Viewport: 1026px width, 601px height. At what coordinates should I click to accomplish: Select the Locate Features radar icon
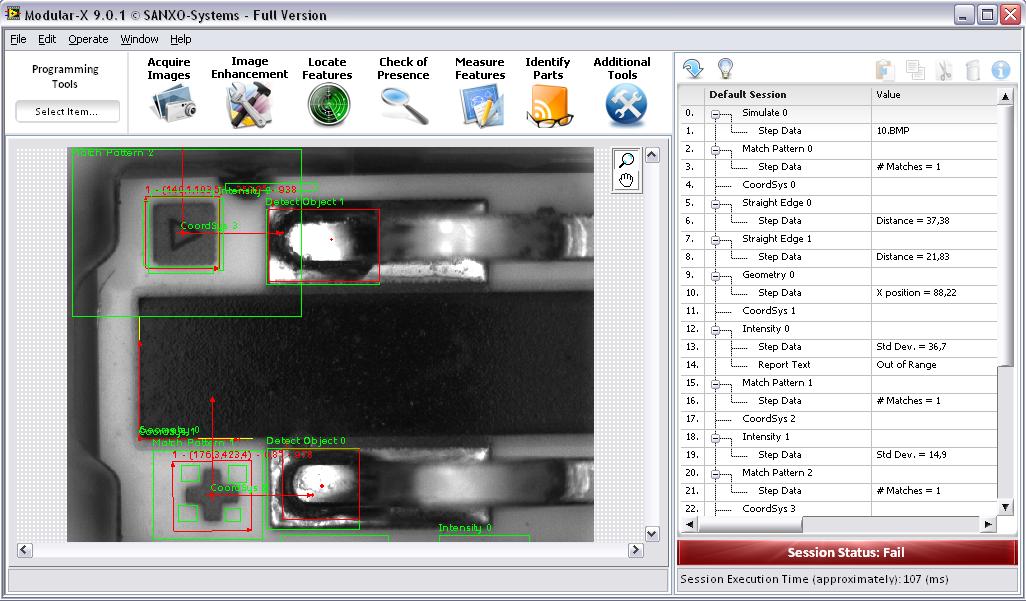click(327, 104)
